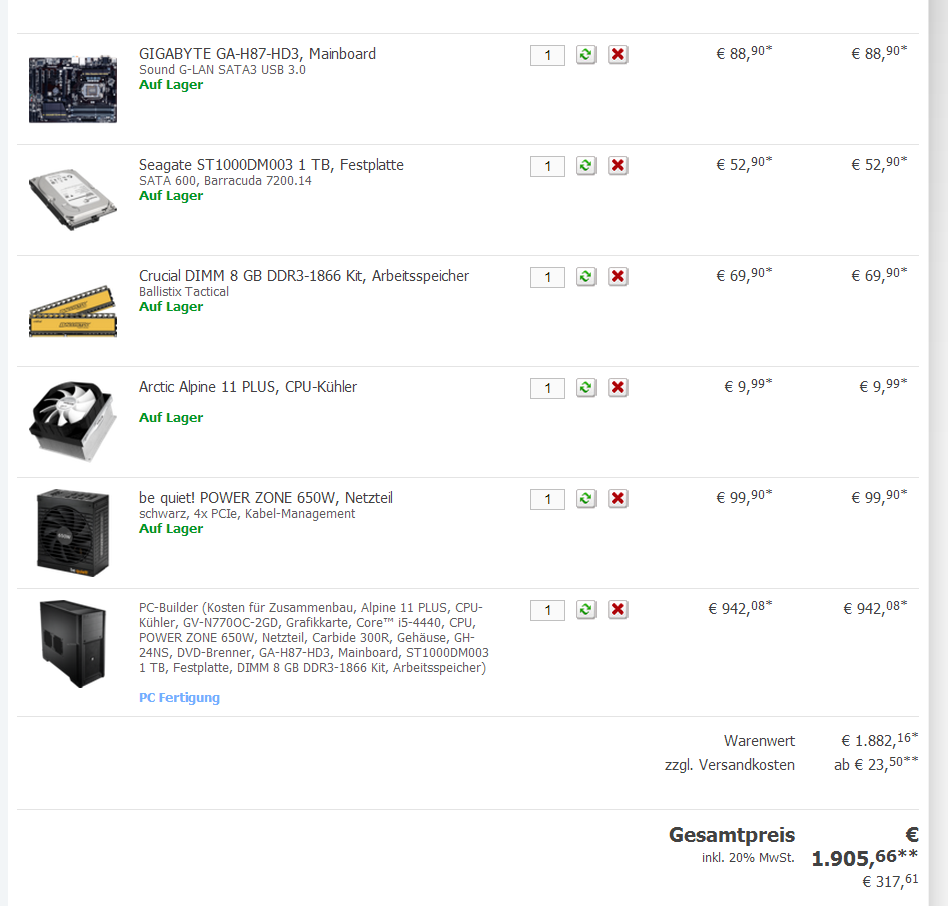Delete PC-Builder assembly from cart

[618, 609]
